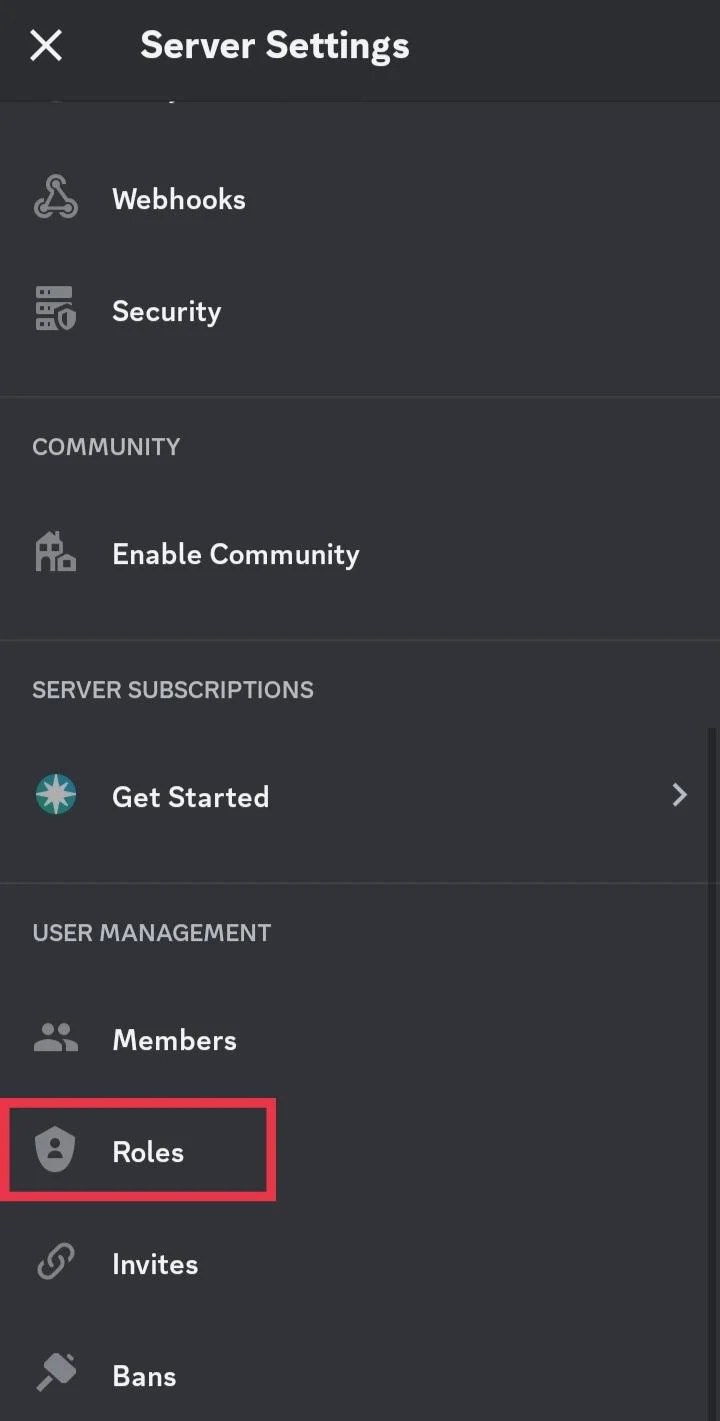The width and height of the screenshot is (720, 1421).
Task: Click the Members people icon
Action: [55, 1038]
